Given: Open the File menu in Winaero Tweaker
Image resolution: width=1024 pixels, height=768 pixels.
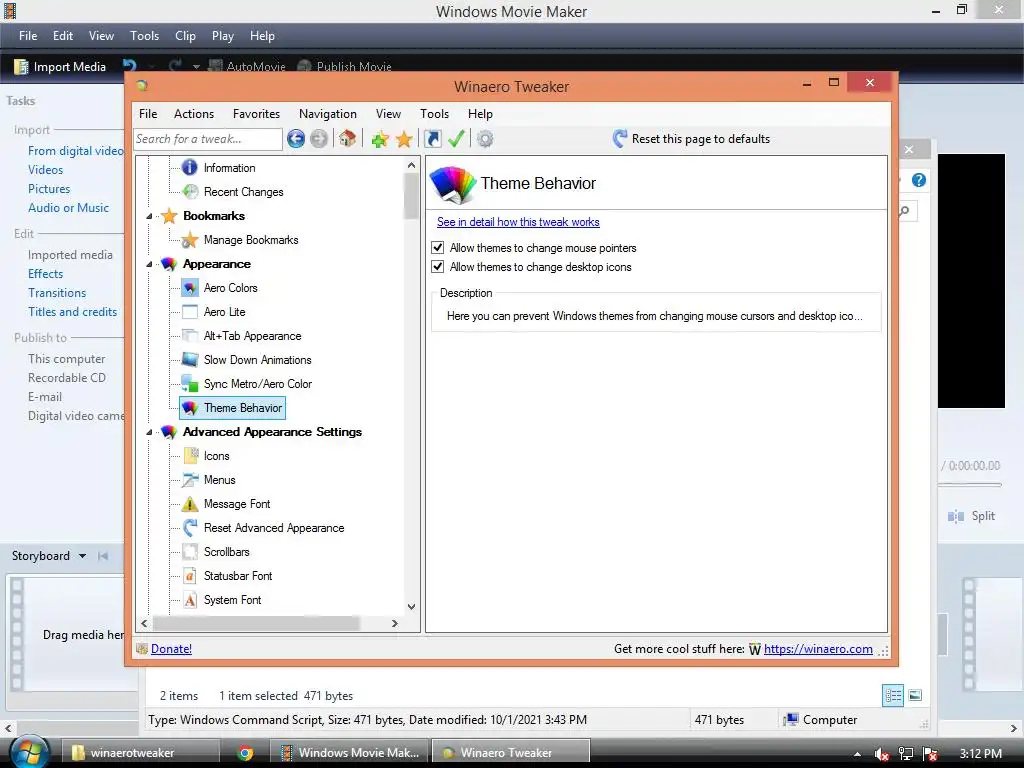Looking at the screenshot, I should click(148, 114).
